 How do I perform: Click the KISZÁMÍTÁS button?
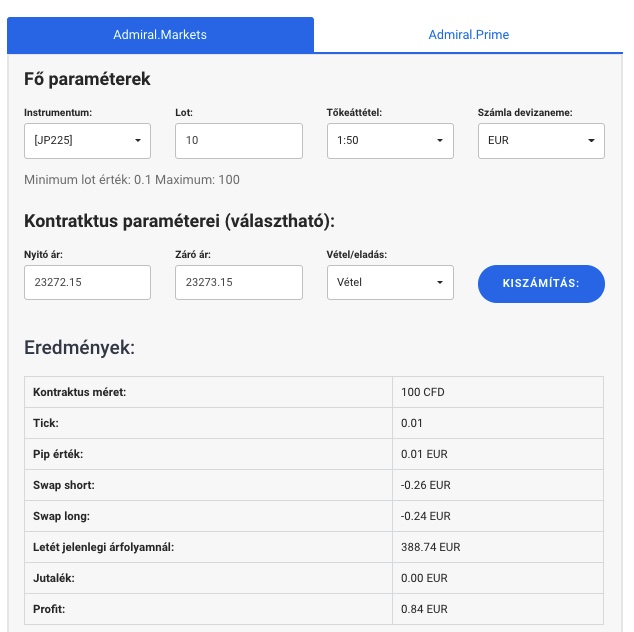point(541,283)
